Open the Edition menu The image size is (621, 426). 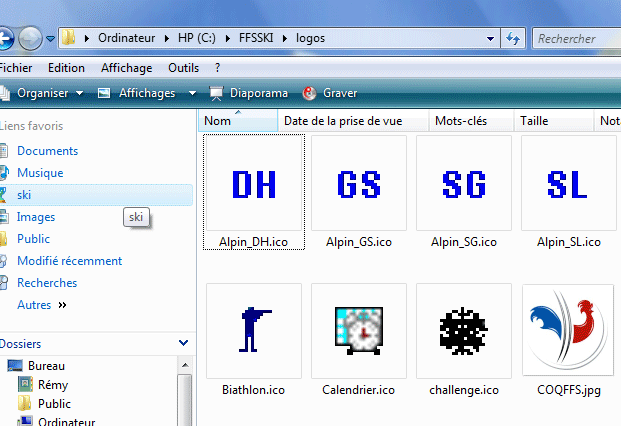coord(66,68)
